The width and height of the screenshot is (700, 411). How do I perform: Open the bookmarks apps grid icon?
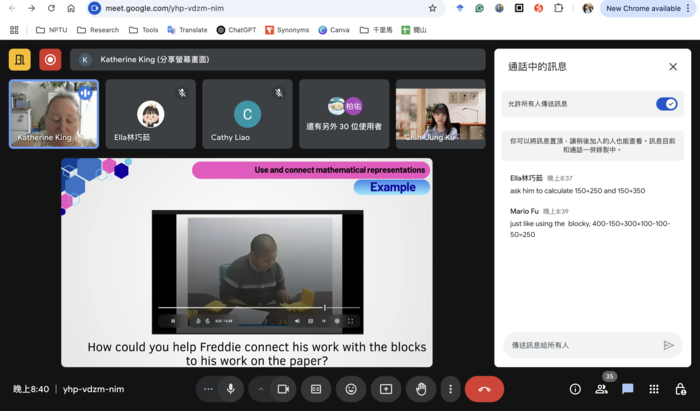pos(14,30)
